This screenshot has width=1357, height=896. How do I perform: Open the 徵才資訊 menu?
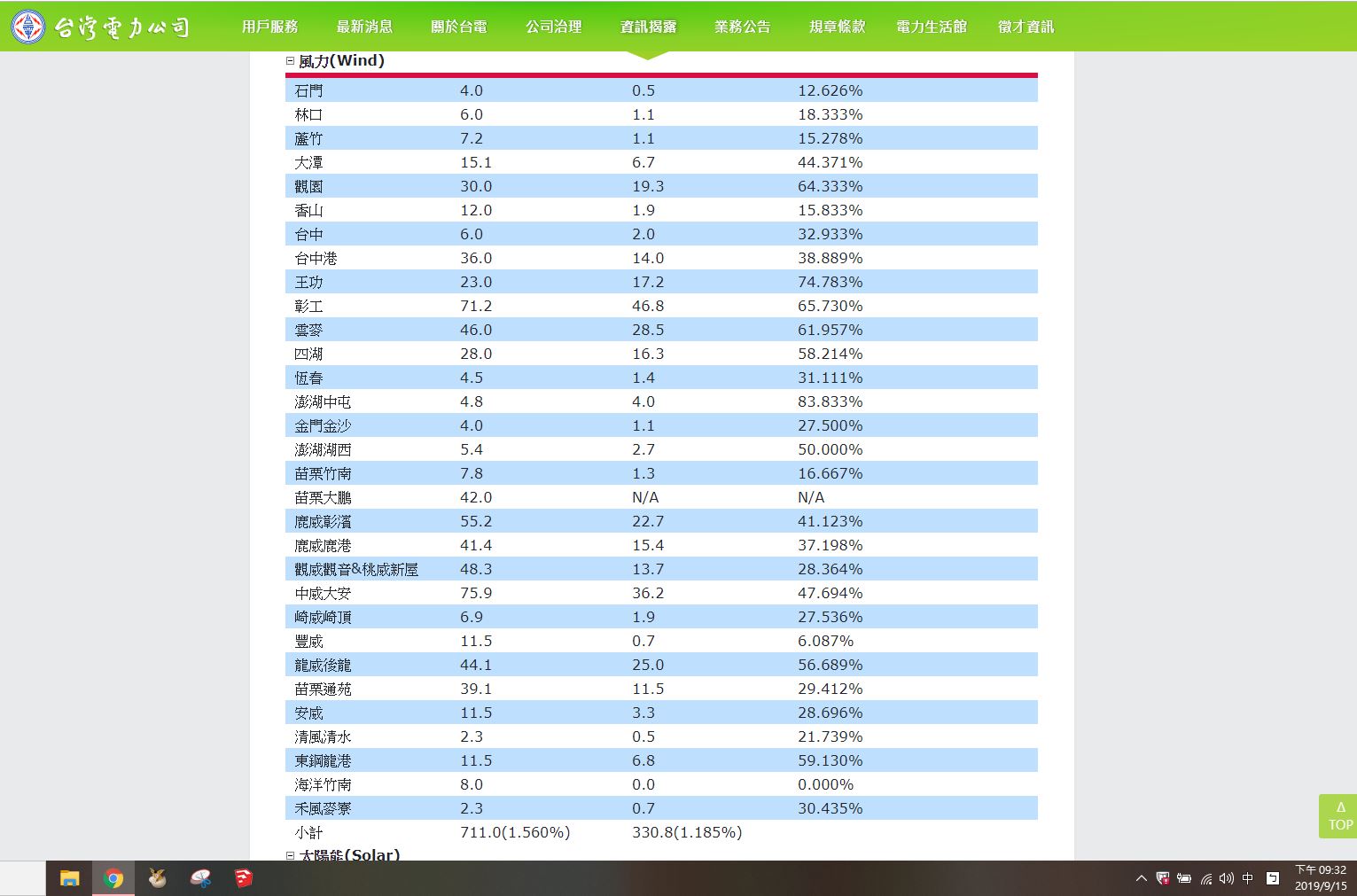click(1026, 27)
